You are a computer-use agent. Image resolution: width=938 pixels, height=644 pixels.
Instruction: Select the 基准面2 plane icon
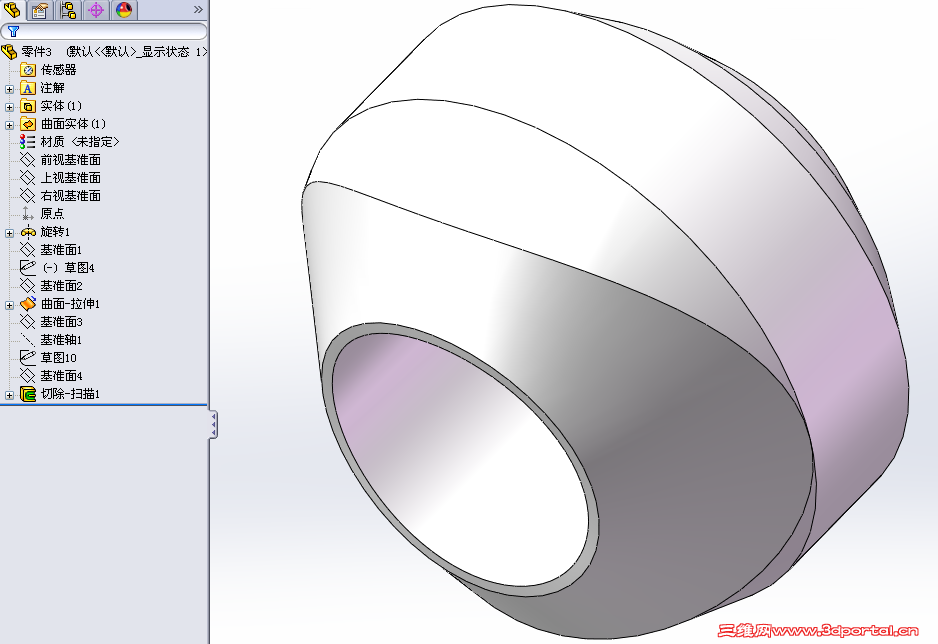[x=28, y=286]
